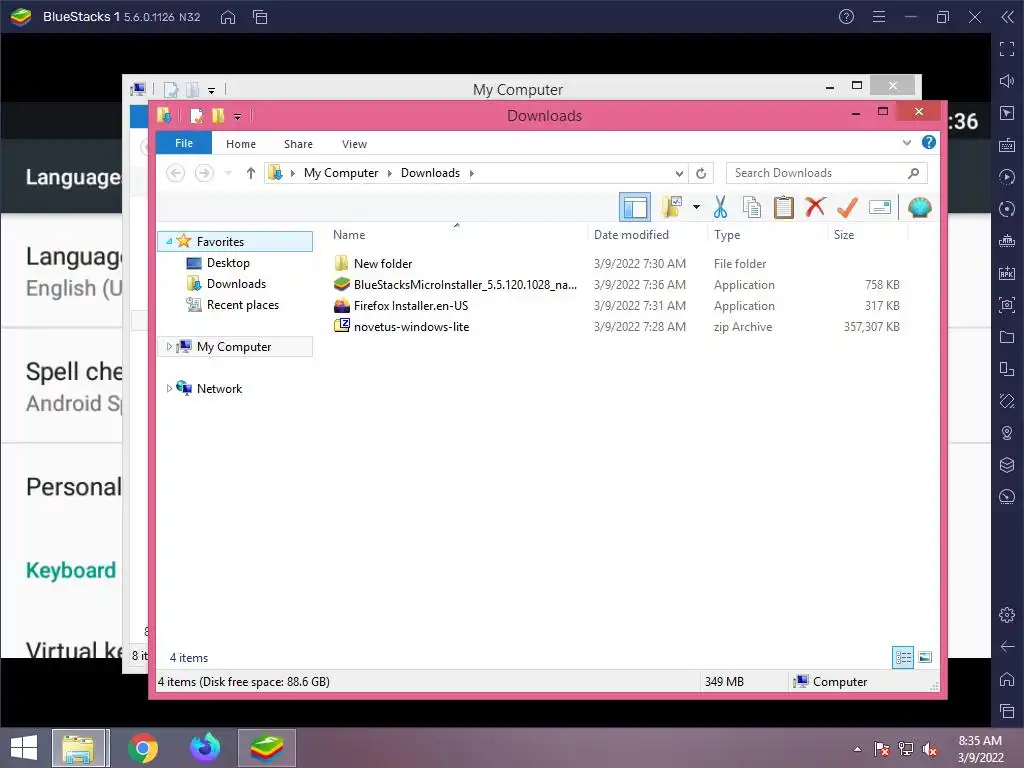This screenshot has height=768, width=1024.
Task: Click the Forward navigation arrow
Action: tap(204, 173)
